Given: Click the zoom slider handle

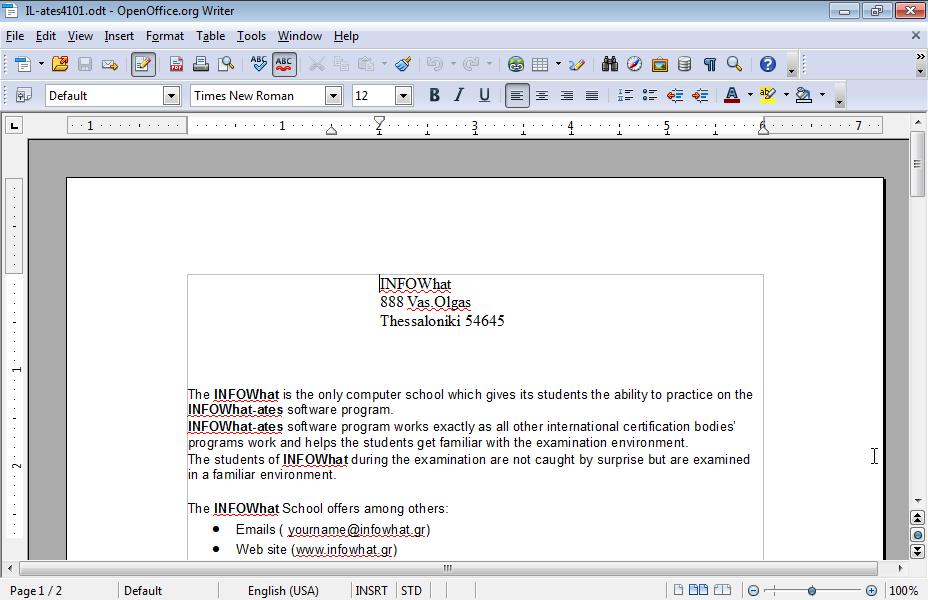Looking at the screenshot, I should (812, 591).
